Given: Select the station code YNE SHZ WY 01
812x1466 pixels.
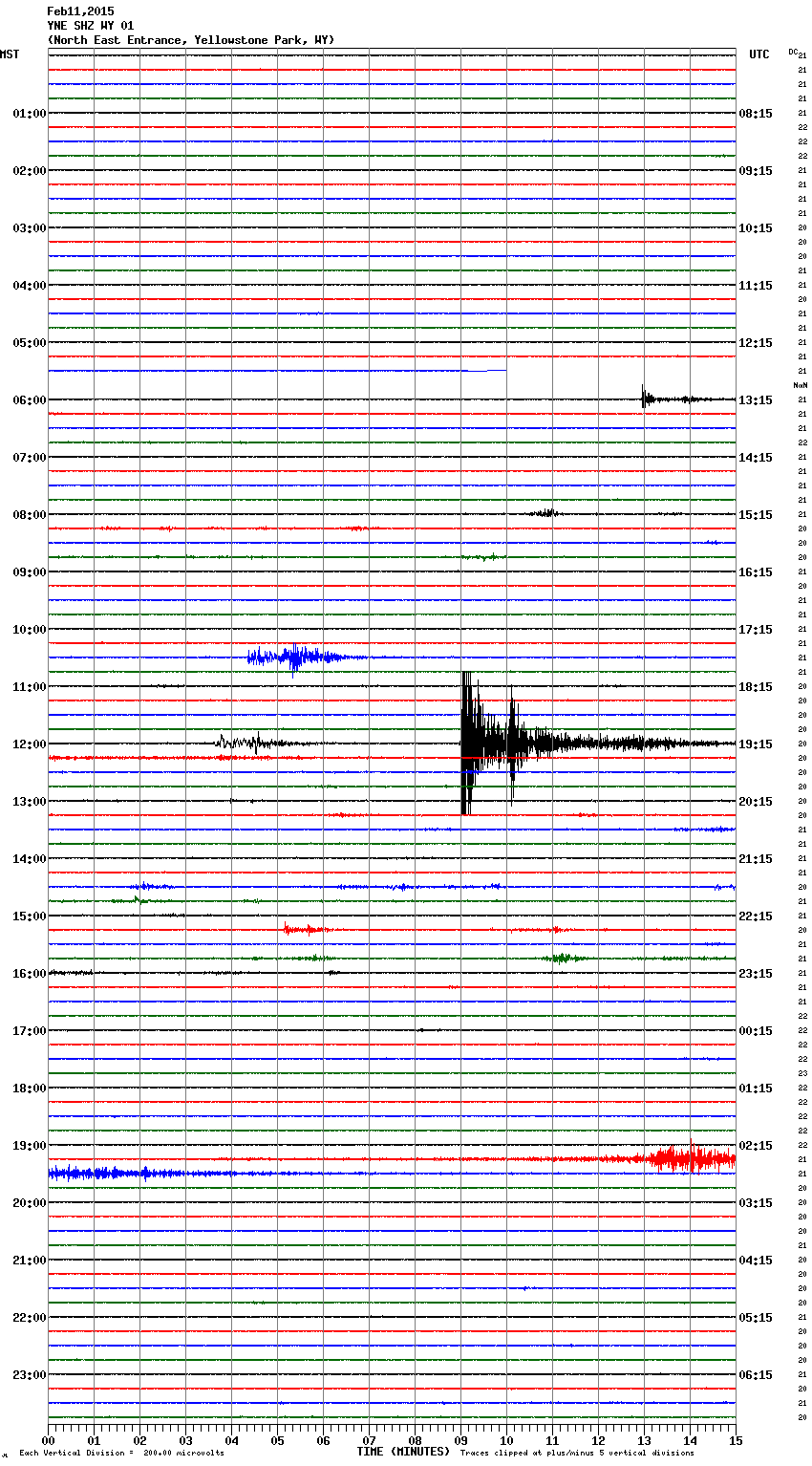Looking at the screenshot, I should [91, 26].
